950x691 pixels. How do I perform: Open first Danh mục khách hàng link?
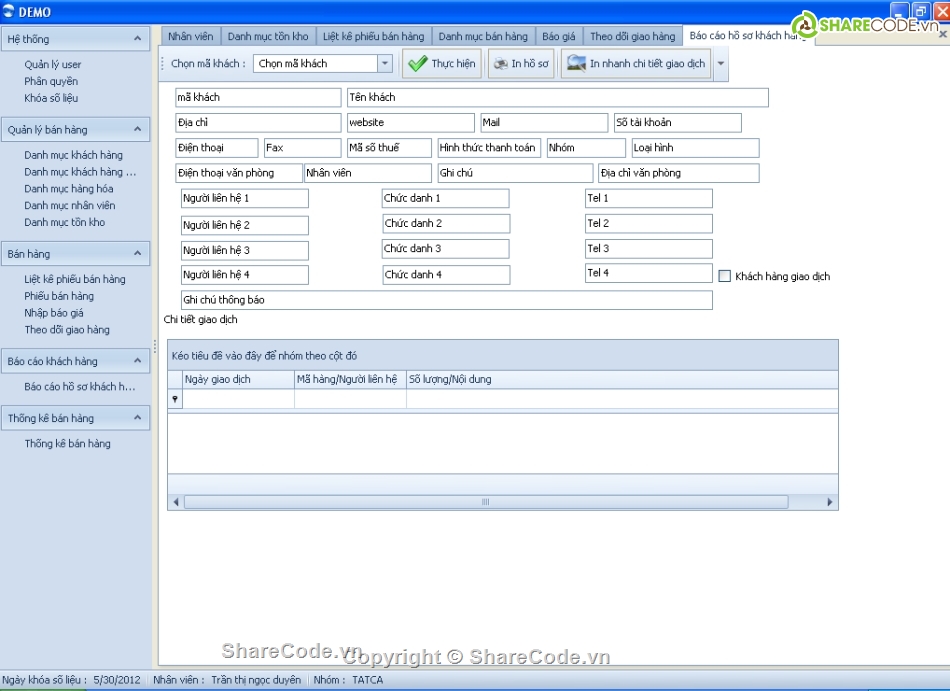tap(73, 155)
